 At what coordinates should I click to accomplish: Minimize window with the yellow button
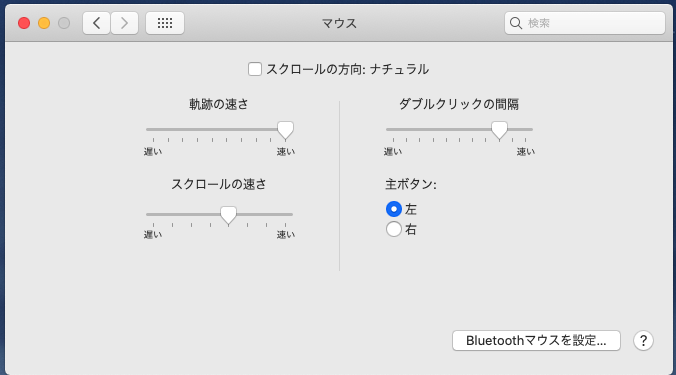point(44,23)
